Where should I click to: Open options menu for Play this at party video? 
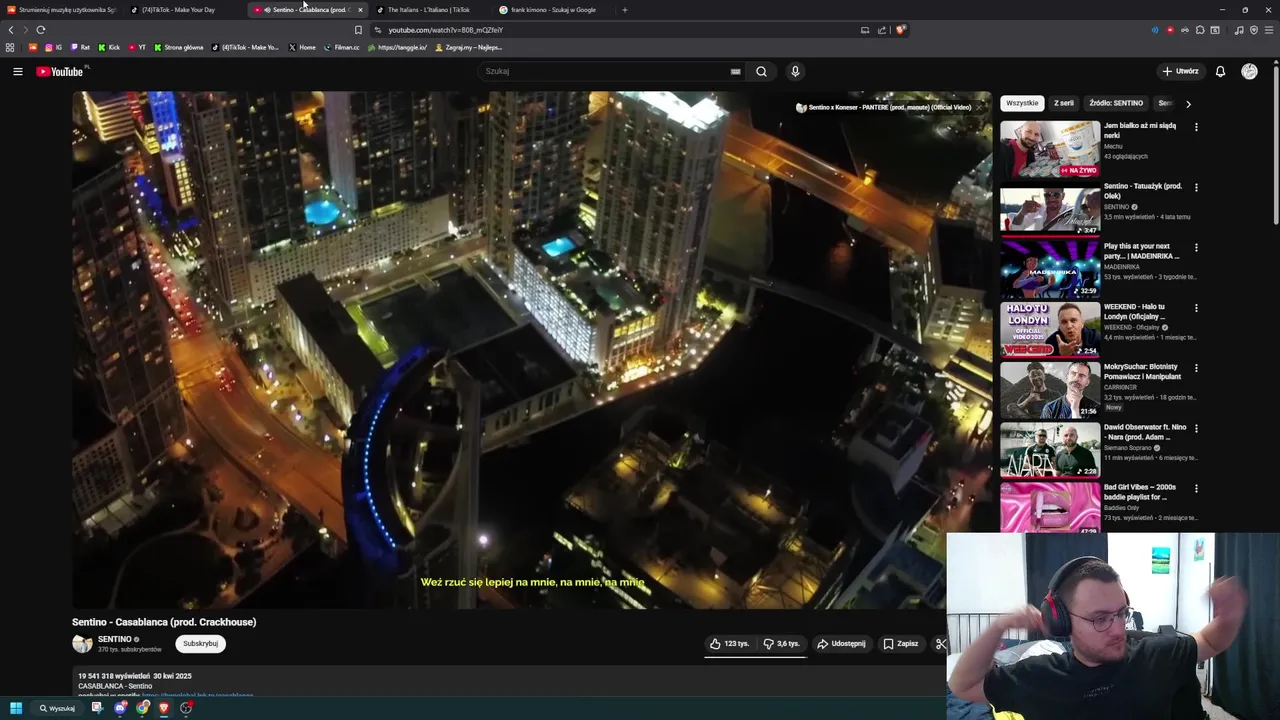pyautogui.click(x=1196, y=247)
